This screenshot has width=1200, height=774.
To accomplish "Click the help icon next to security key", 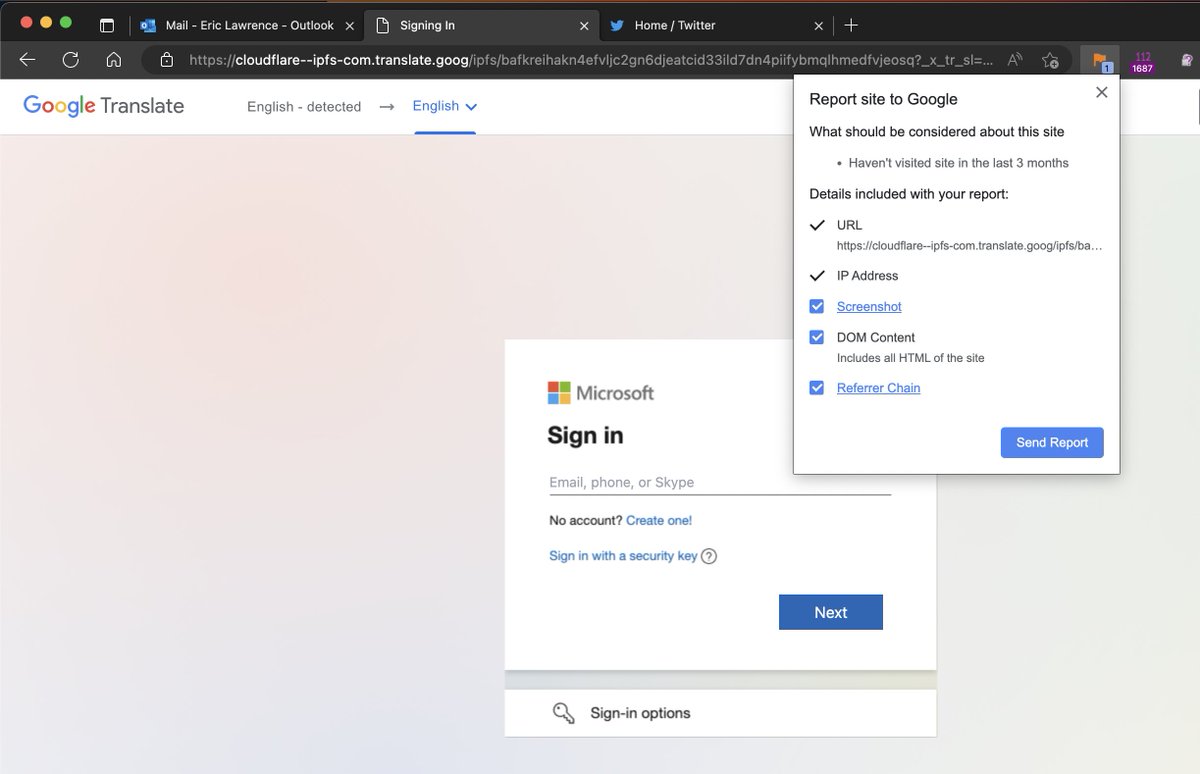I will pyautogui.click(x=709, y=556).
